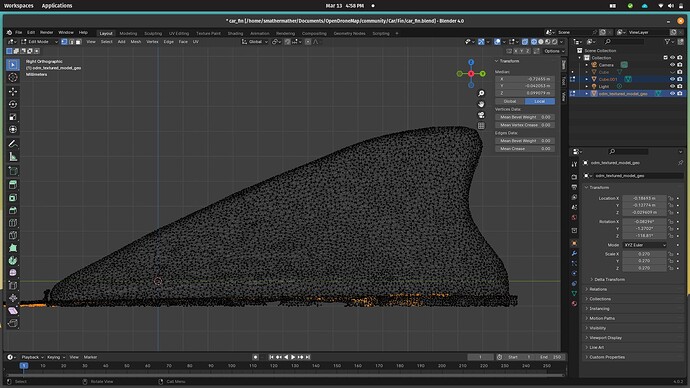Select the Loop Cut tool

coord(13,223)
